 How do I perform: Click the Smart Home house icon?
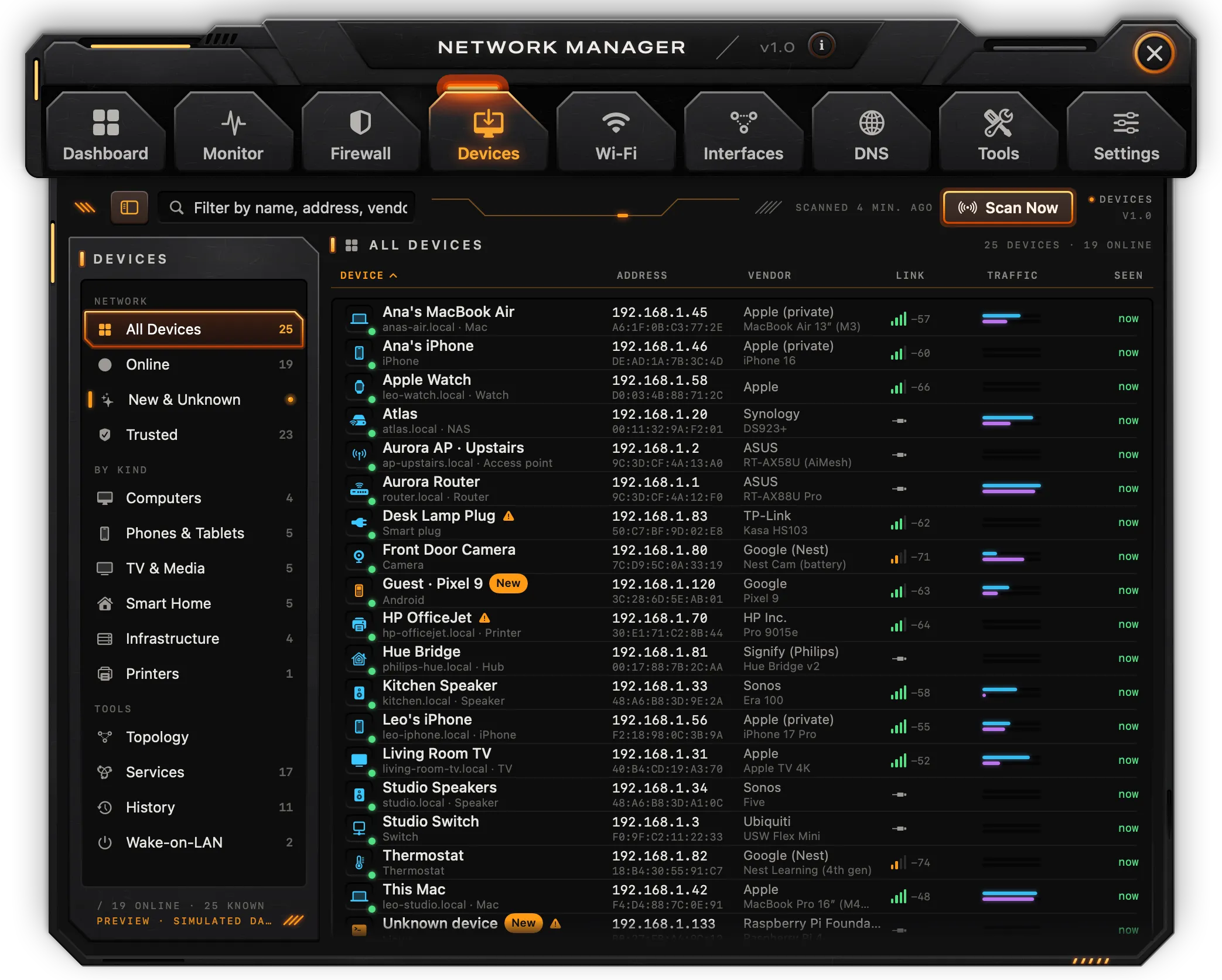(x=105, y=603)
